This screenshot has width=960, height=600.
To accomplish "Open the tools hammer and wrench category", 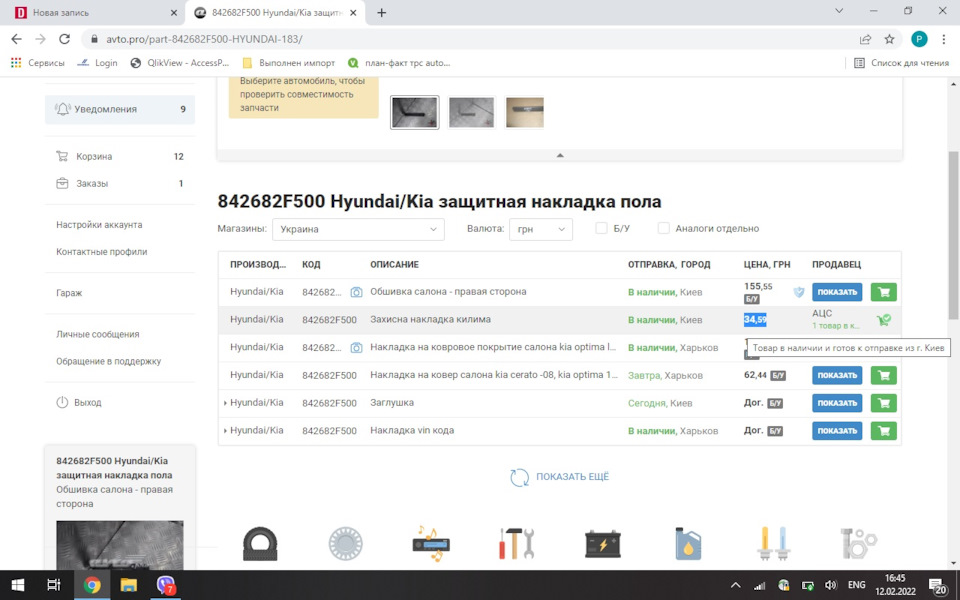I will (517, 544).
